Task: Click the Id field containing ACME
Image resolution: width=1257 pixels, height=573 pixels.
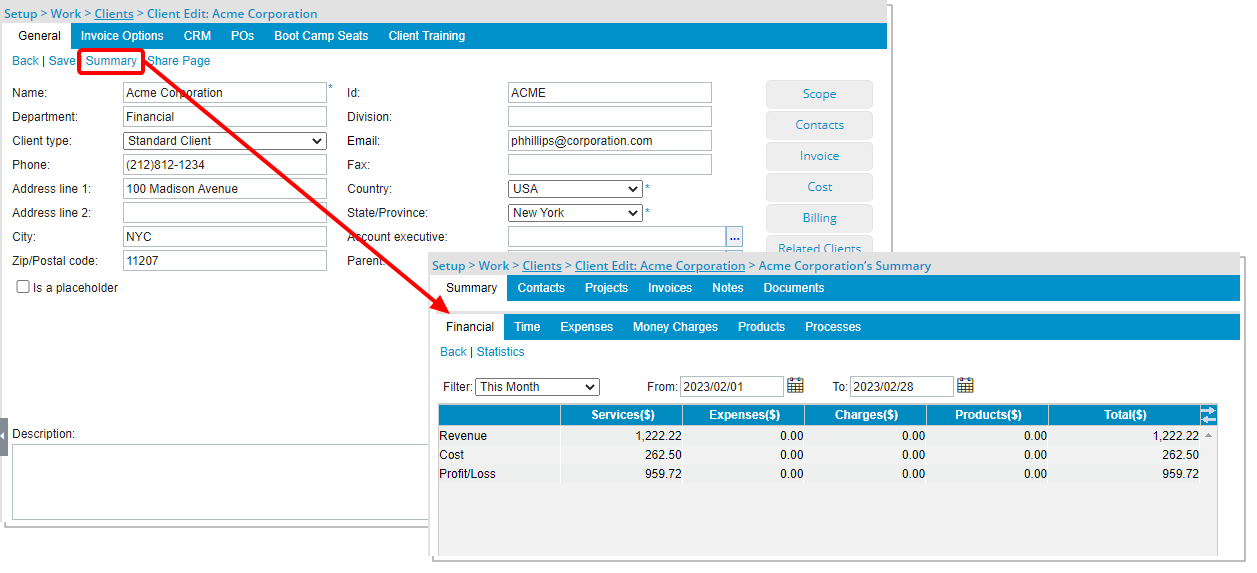Action: tap(610, 93)
